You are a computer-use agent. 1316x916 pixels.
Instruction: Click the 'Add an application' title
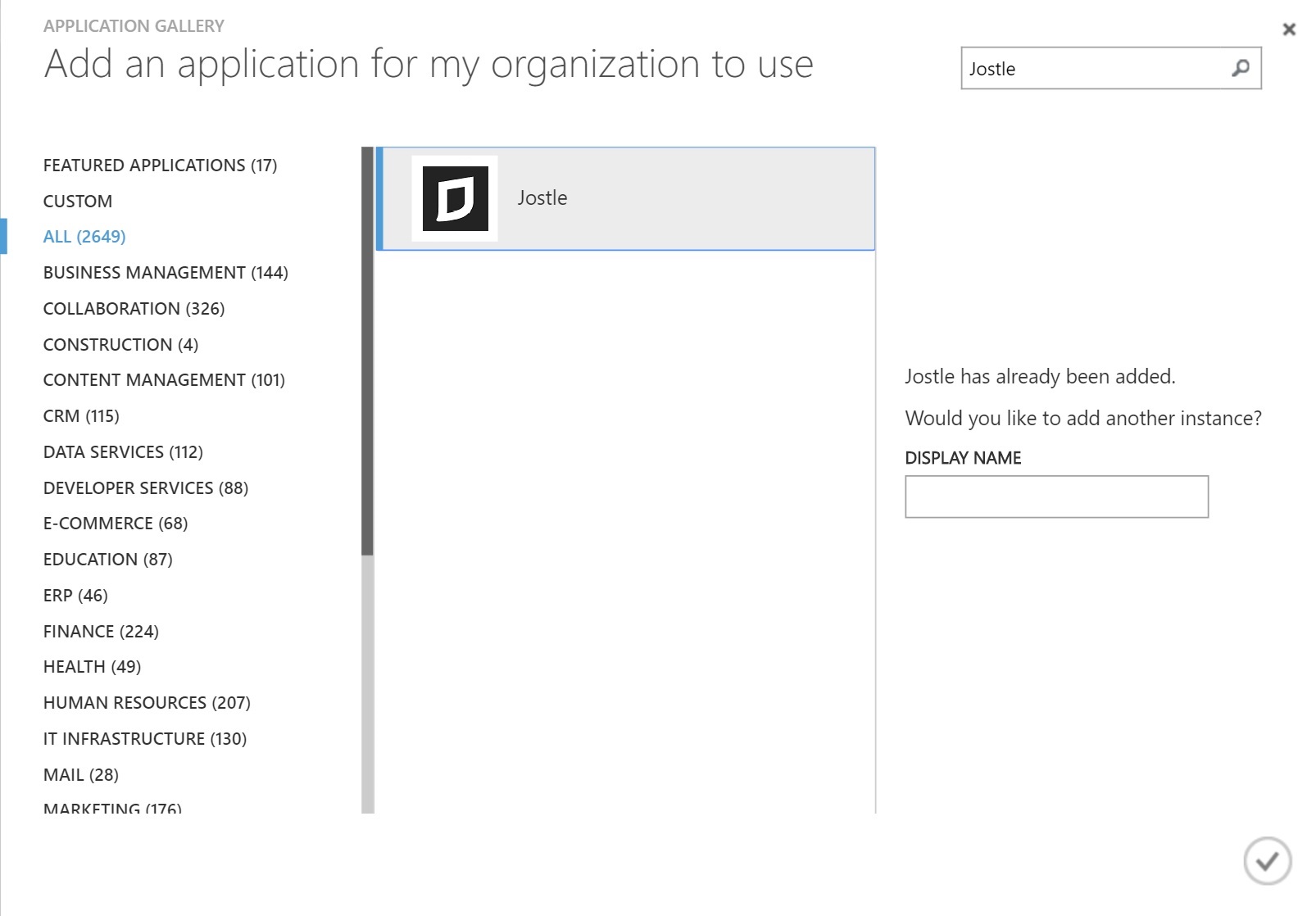pyautogui.click(x=429, y=65)
